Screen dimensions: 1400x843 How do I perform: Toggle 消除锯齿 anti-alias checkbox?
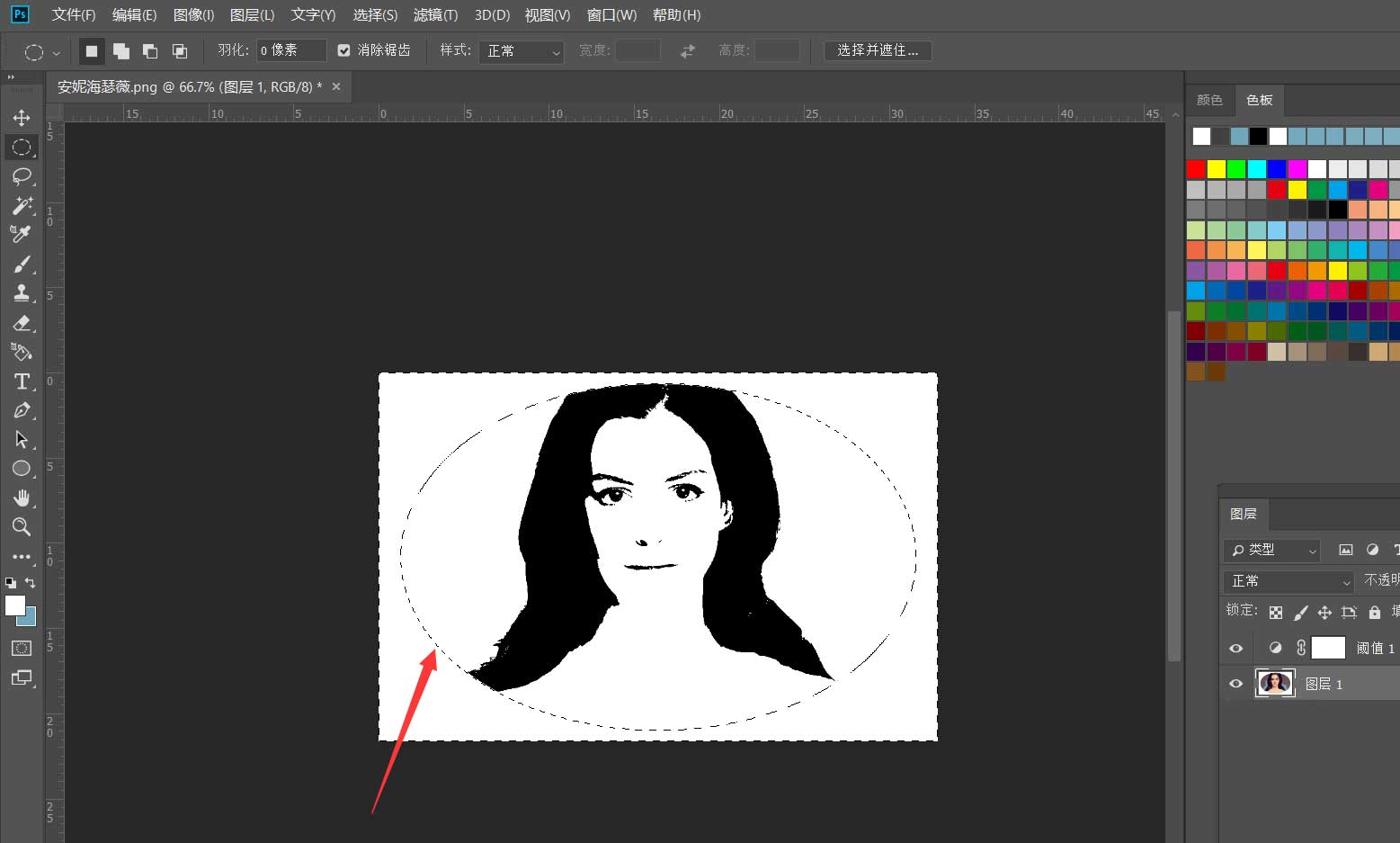pyautogui.click(x=343, y=50)
